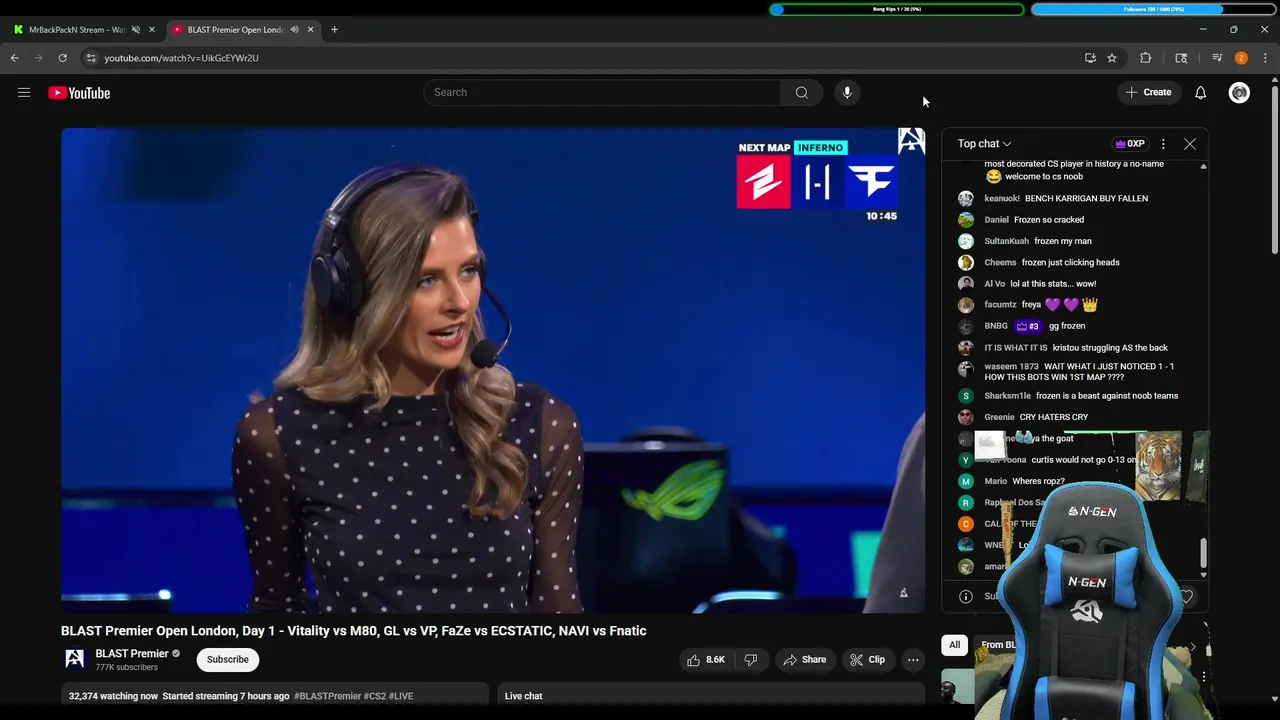Reload the page with the refresh icon

tap(62, 58)
